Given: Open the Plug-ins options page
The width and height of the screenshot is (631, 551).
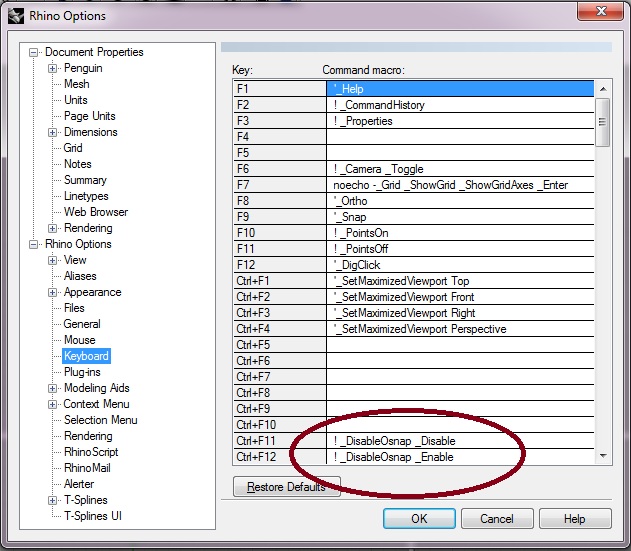Looking at the screenshot, I should 82,372.
